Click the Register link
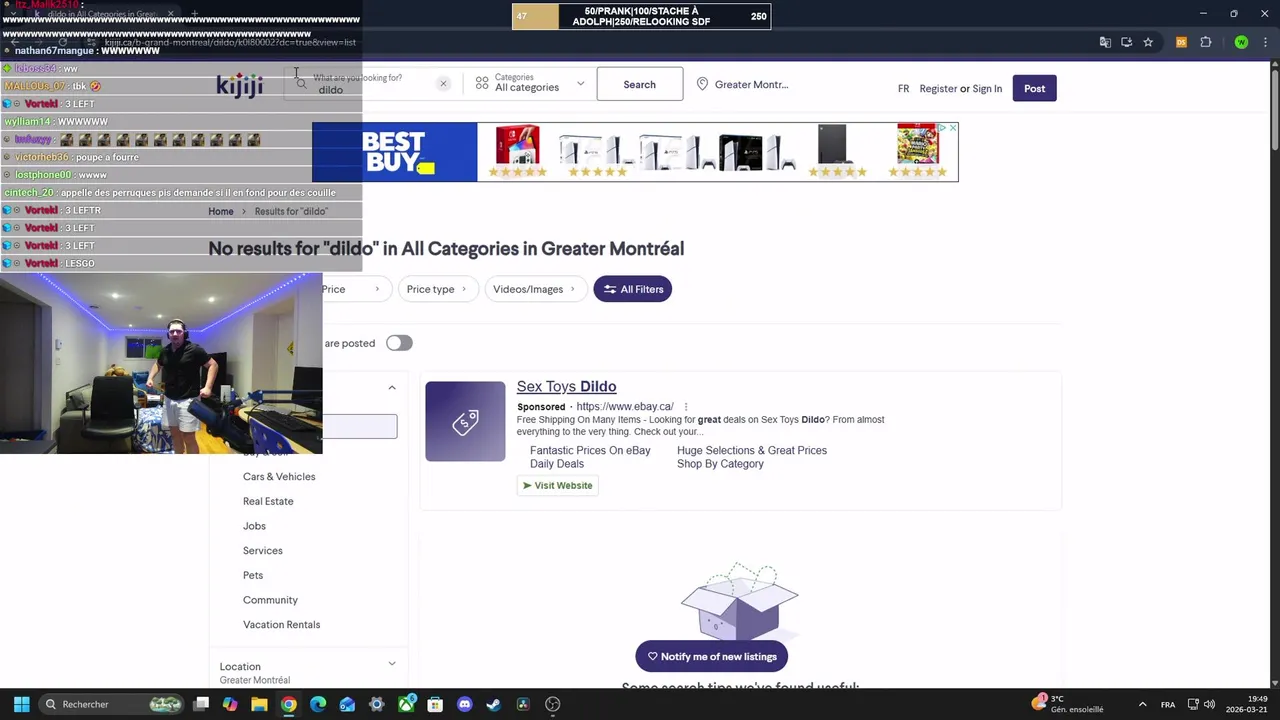This screenshot has height=720, width=1280. pyautogui.click(x=938, y=89)
